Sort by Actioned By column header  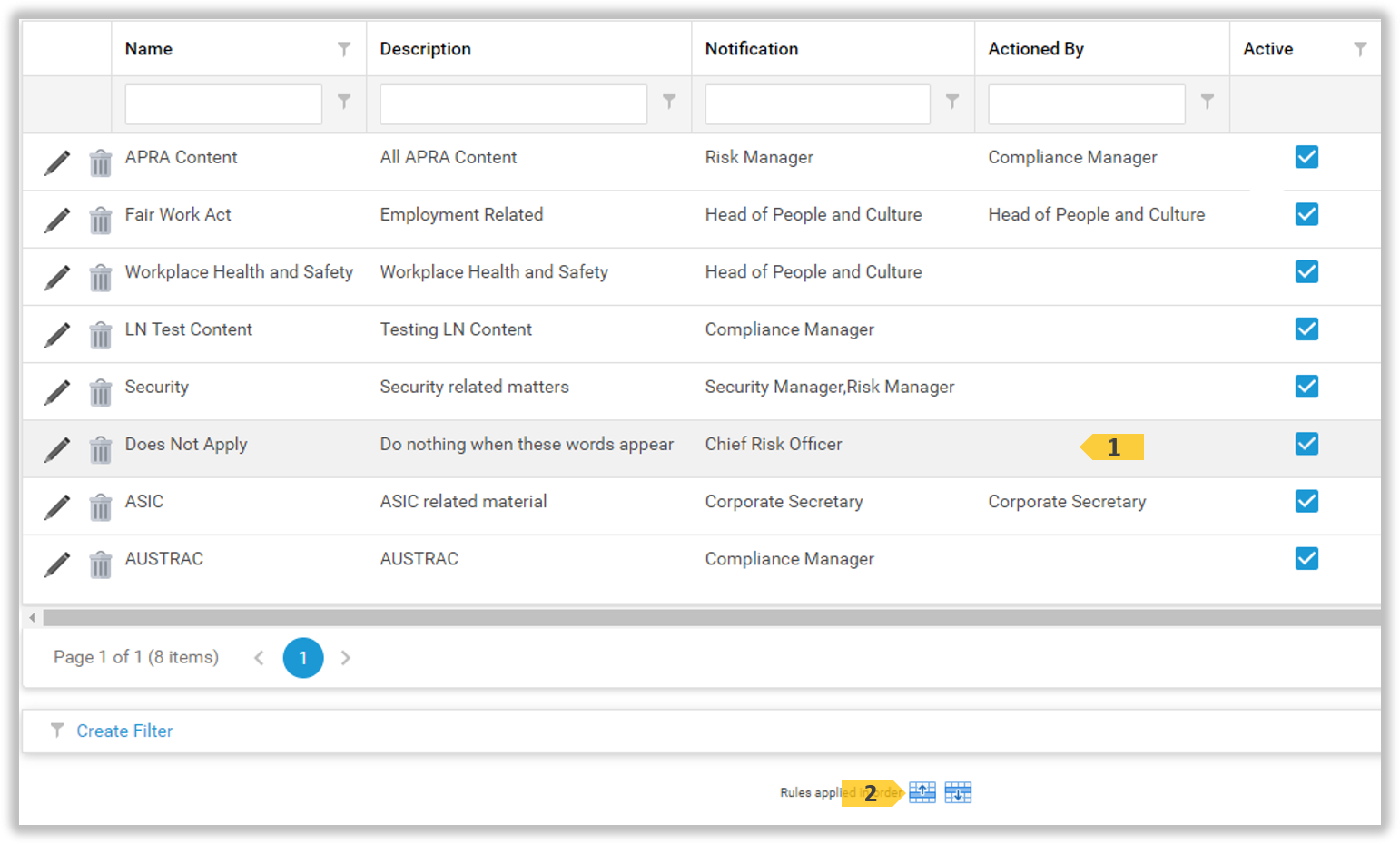pyautogui.click(x=1036, y=49)
